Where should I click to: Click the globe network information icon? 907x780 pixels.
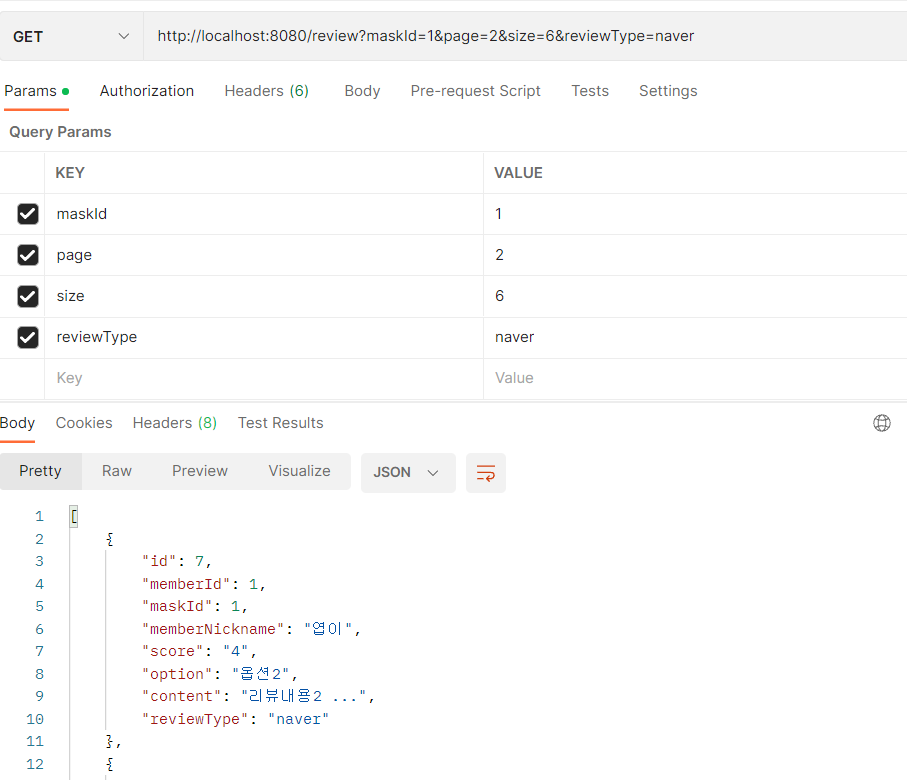pos(882,423)
